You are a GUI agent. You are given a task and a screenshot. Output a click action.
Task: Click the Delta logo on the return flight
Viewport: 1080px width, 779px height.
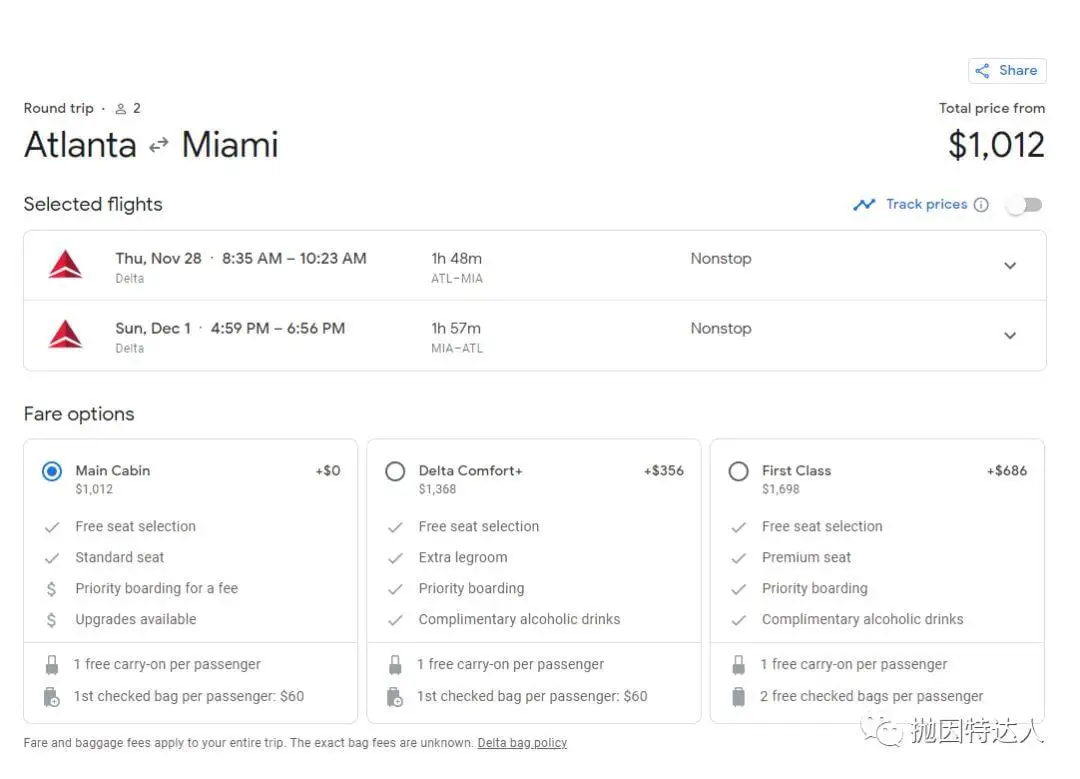pos(66,336)
